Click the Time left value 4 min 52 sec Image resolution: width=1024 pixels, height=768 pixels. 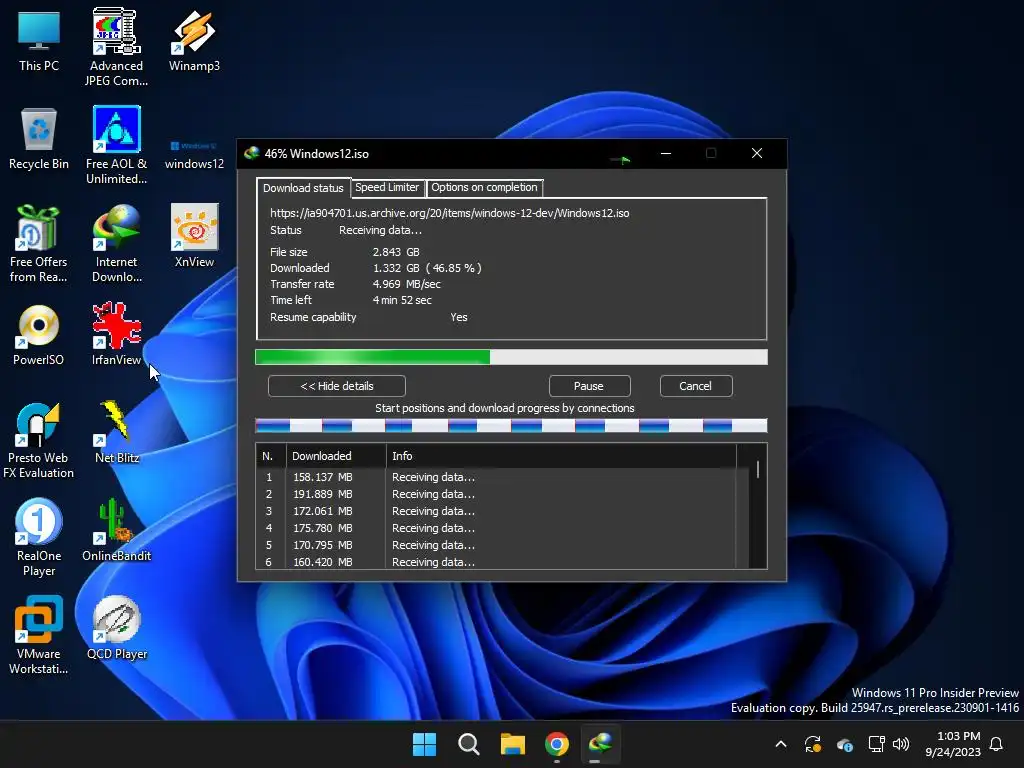pyautogui.click(x=402, y=300)
